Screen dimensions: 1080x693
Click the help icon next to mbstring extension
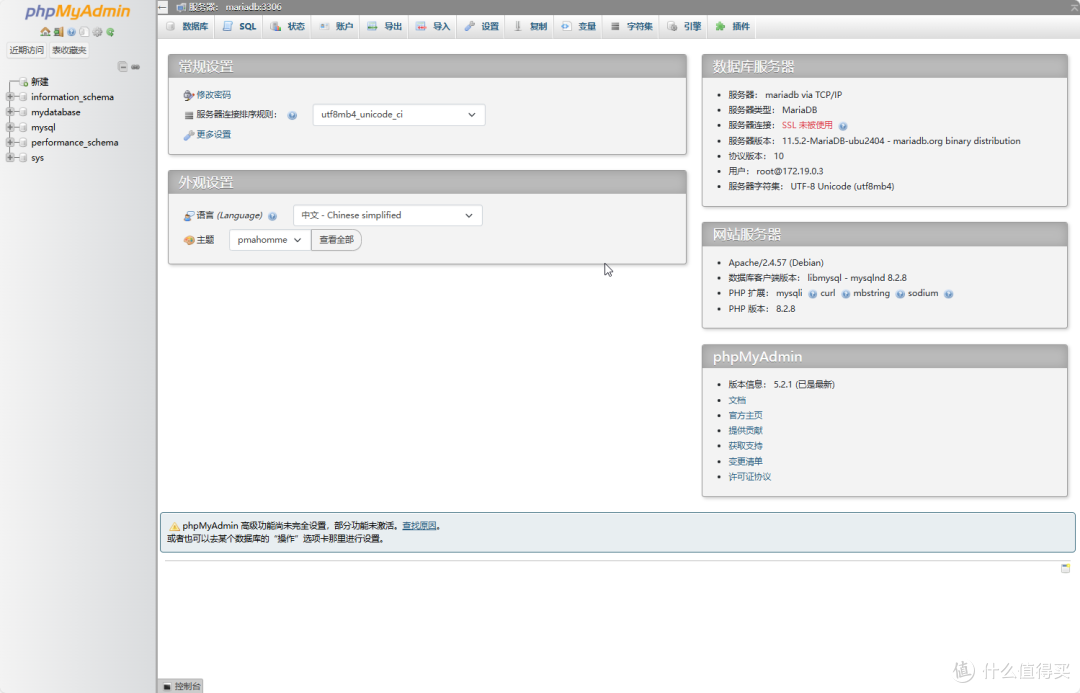(900, 293)
